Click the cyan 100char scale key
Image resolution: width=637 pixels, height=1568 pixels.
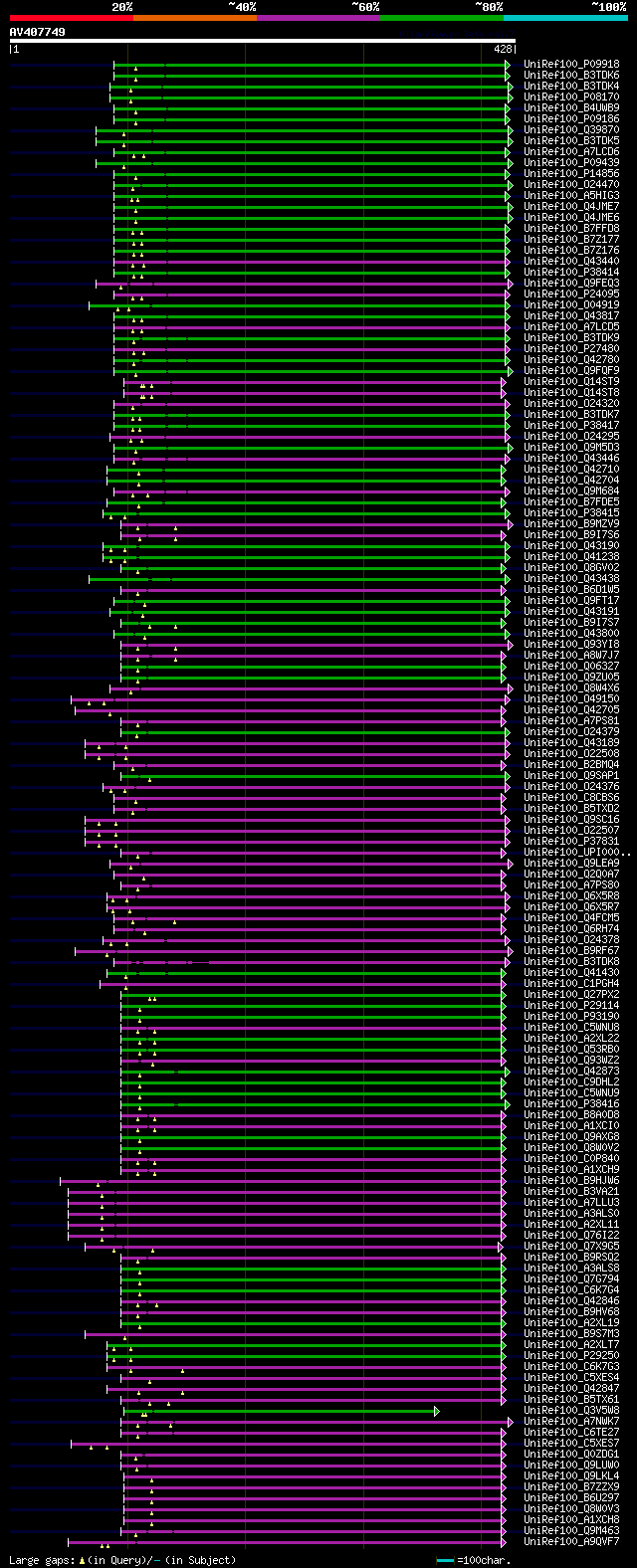point(445,1560)
